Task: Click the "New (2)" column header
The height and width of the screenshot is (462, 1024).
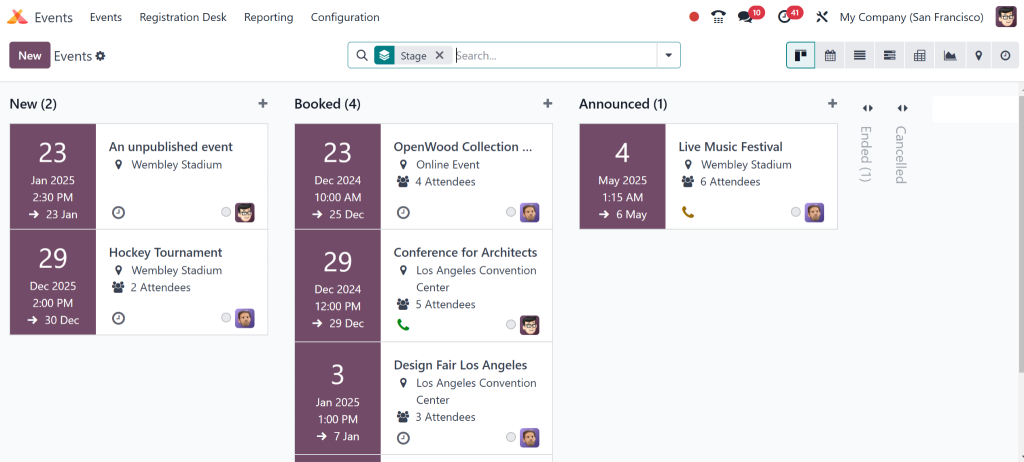Action: [x=33, y=104]
